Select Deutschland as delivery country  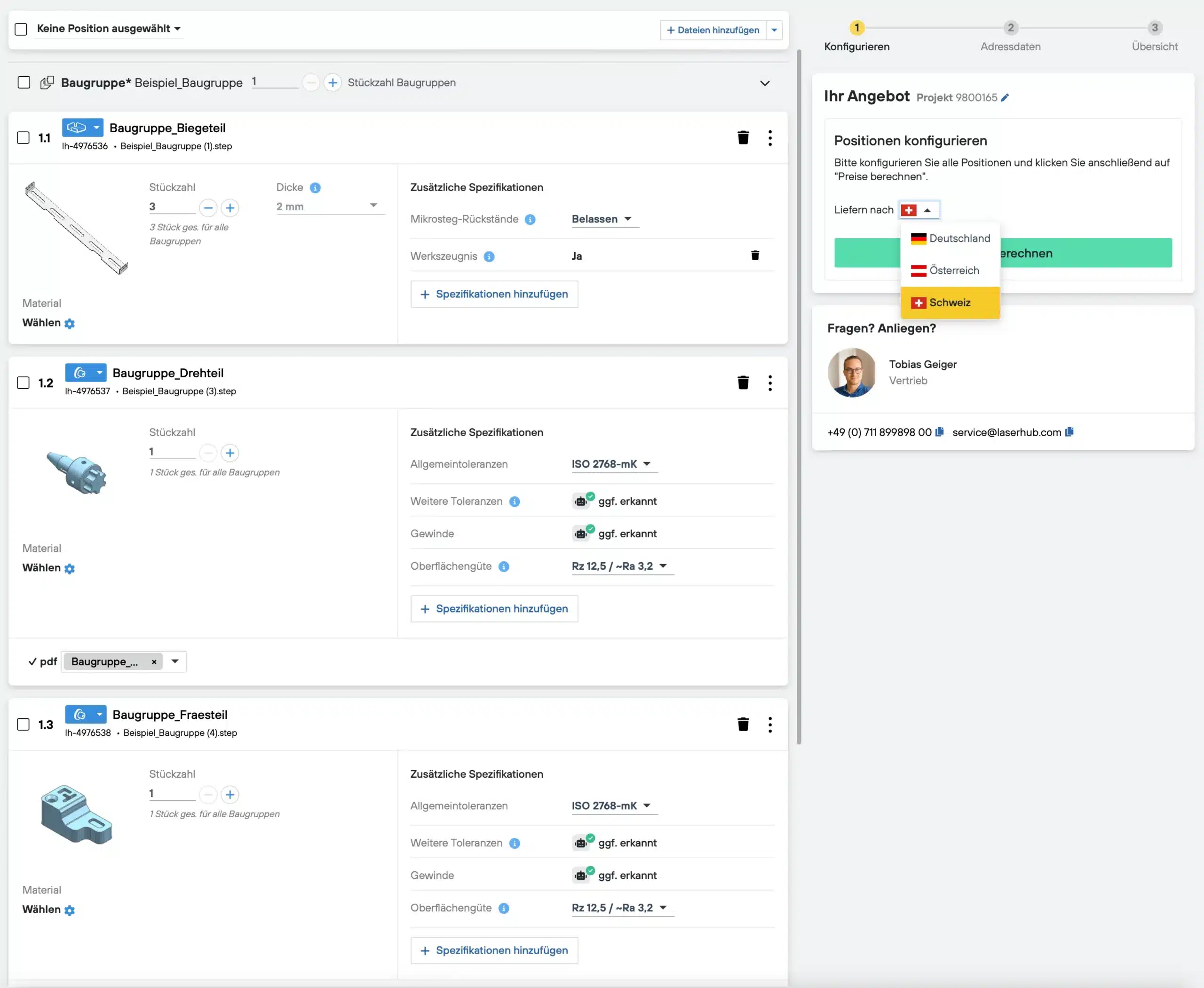950,239
